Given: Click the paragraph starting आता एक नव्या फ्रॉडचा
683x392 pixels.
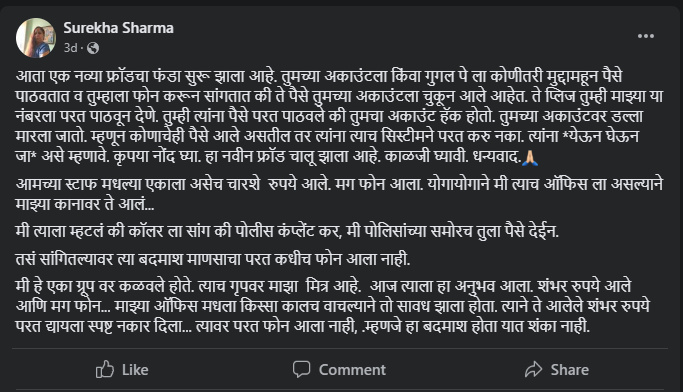Looking at the screenshot, I should [339, 116].
